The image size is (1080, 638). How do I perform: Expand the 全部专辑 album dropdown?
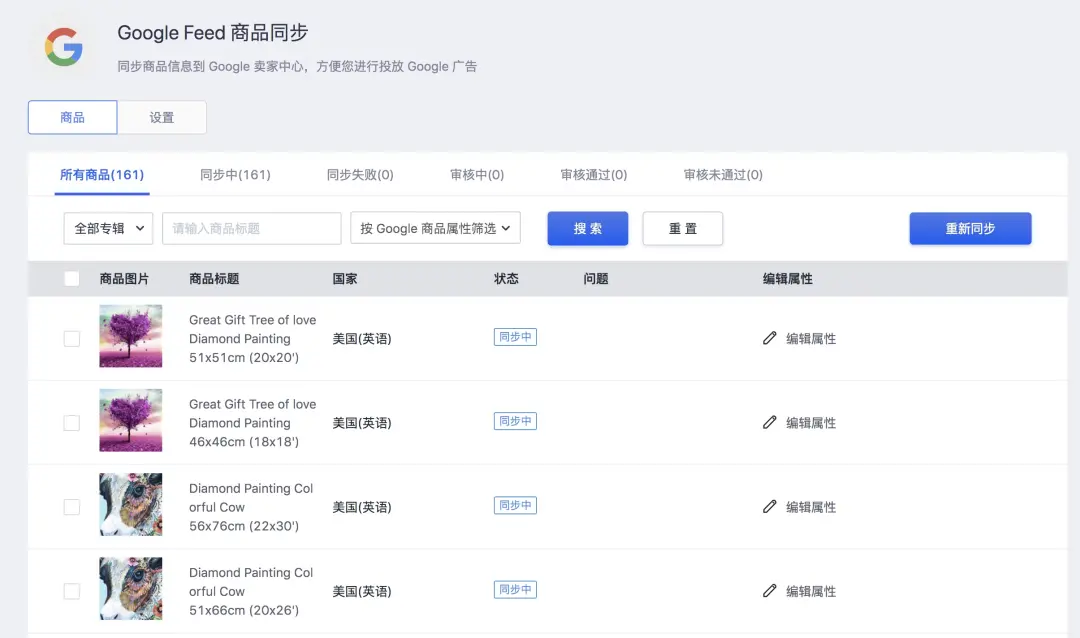(108, 228)
